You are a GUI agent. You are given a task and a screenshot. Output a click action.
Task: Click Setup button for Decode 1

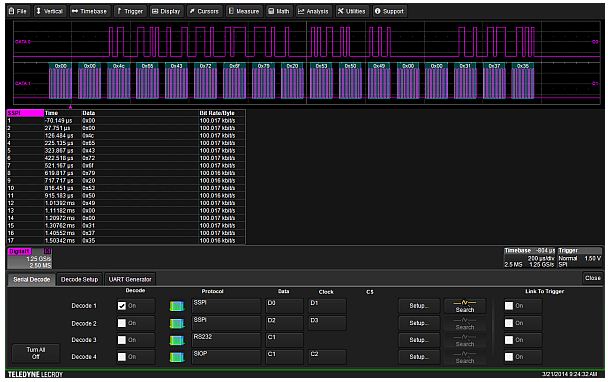(x=419, y=306)
